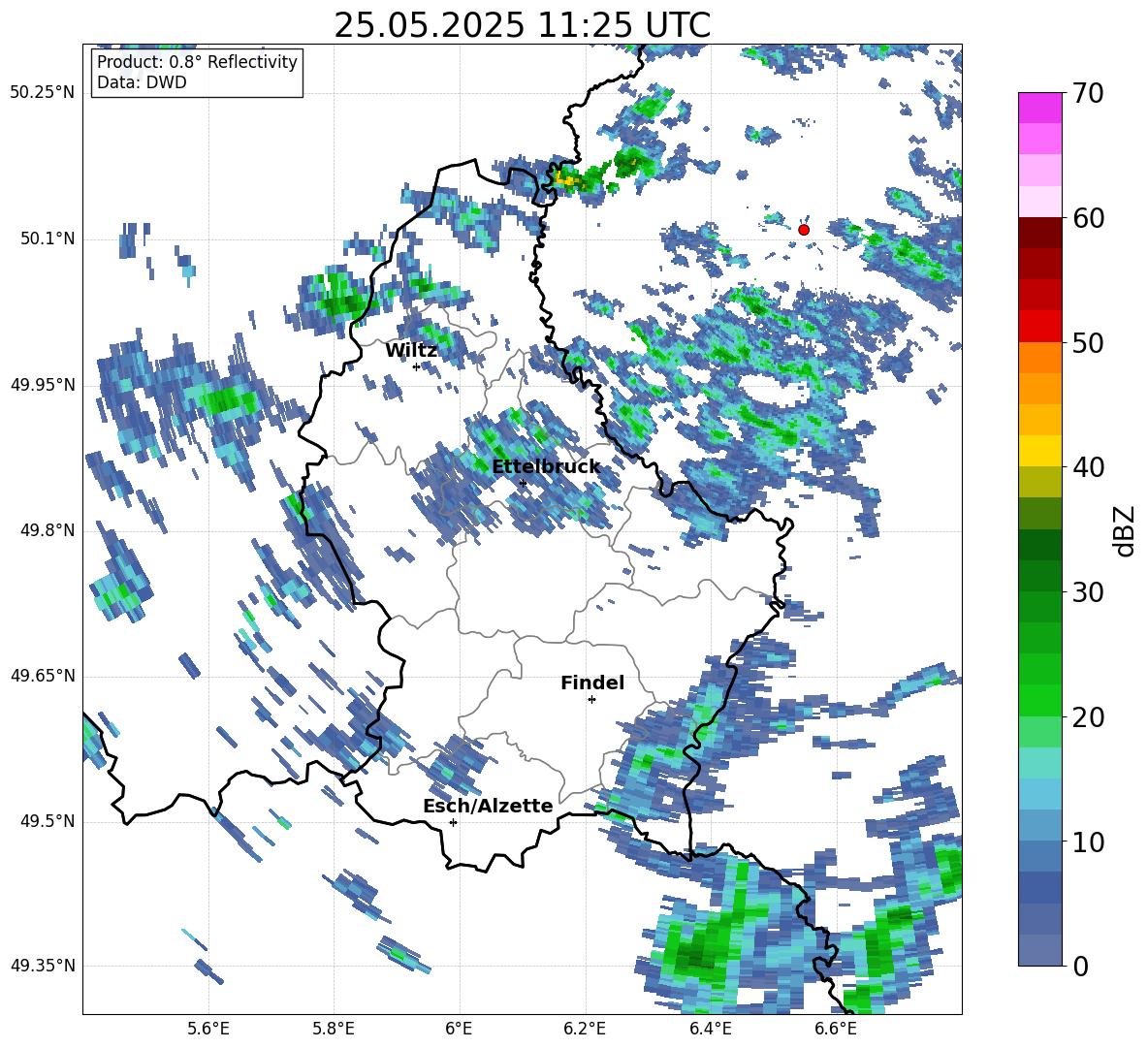Viewport: 1148px width, 1048px height.
Task: Click the 50 value on colorbar
Action: (1088, 342)
